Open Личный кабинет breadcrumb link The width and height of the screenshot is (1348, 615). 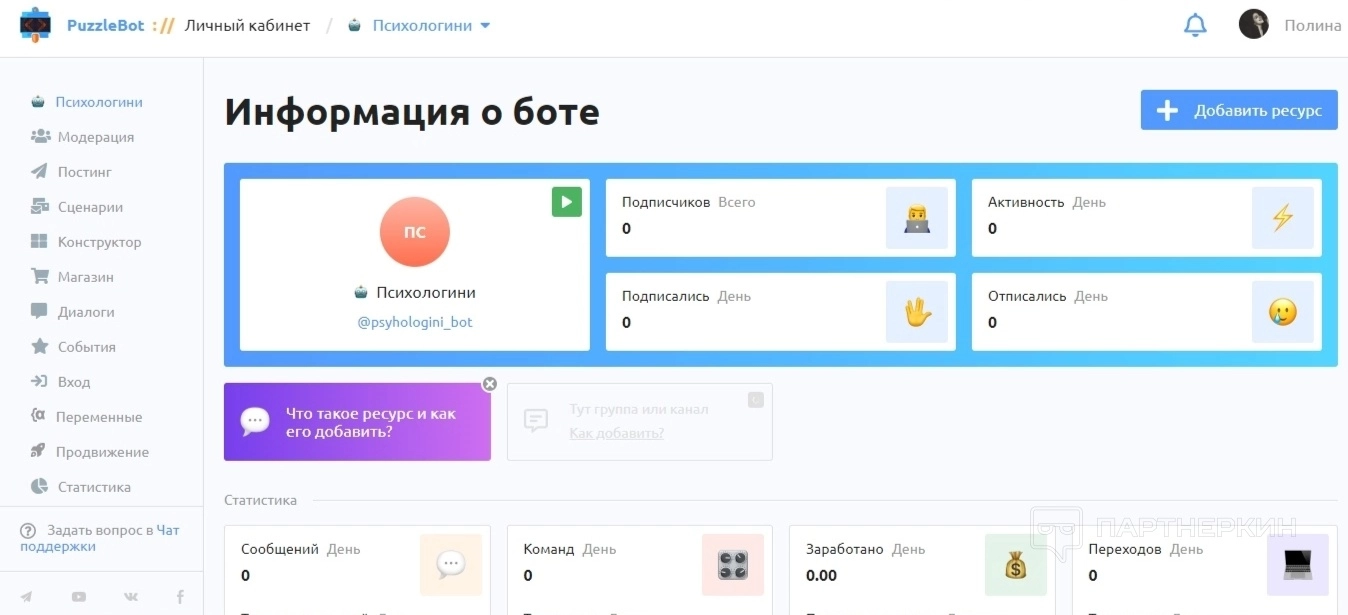coord(247,26)
